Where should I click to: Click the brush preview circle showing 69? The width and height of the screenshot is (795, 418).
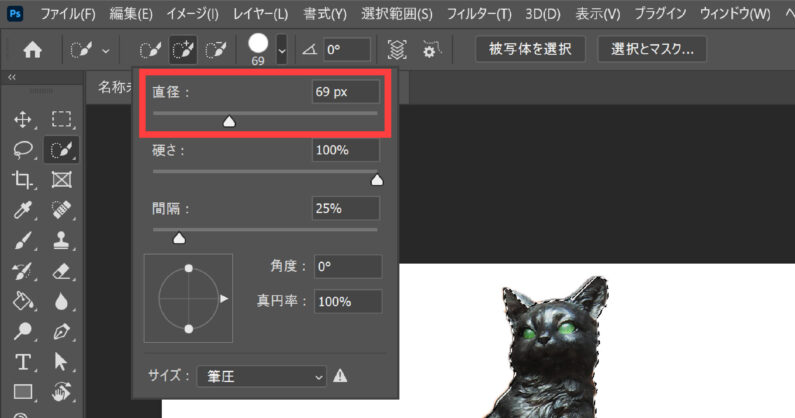[258, 44]
